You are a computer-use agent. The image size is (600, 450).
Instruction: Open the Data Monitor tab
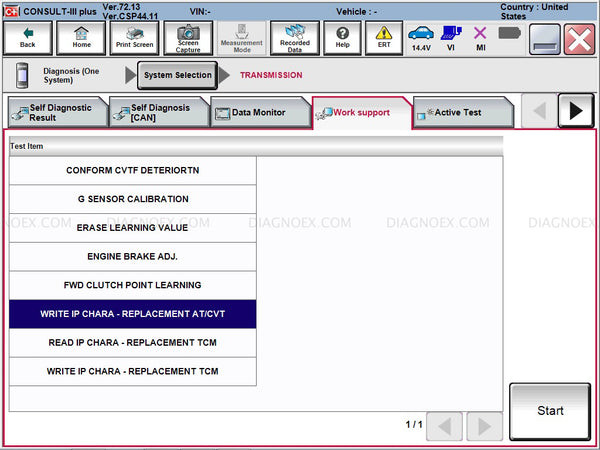pos(258,113)
